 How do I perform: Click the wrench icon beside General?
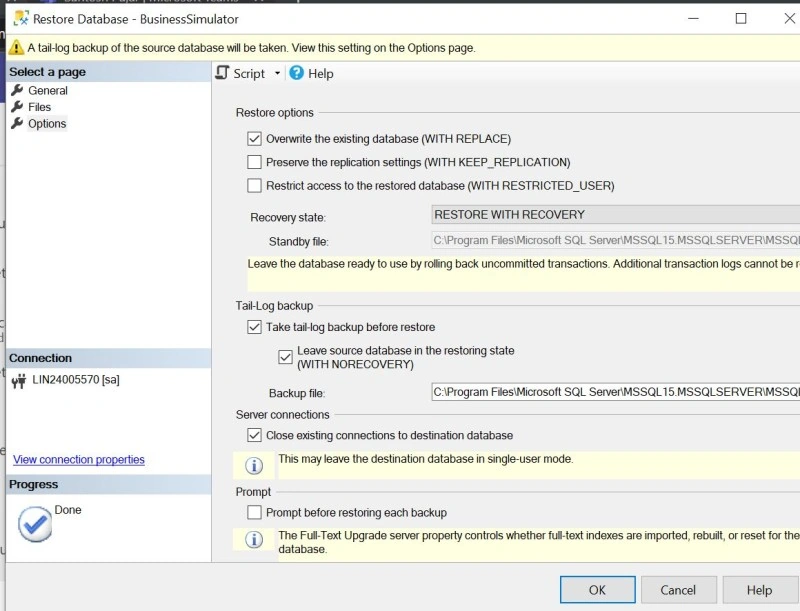(17, 90)
